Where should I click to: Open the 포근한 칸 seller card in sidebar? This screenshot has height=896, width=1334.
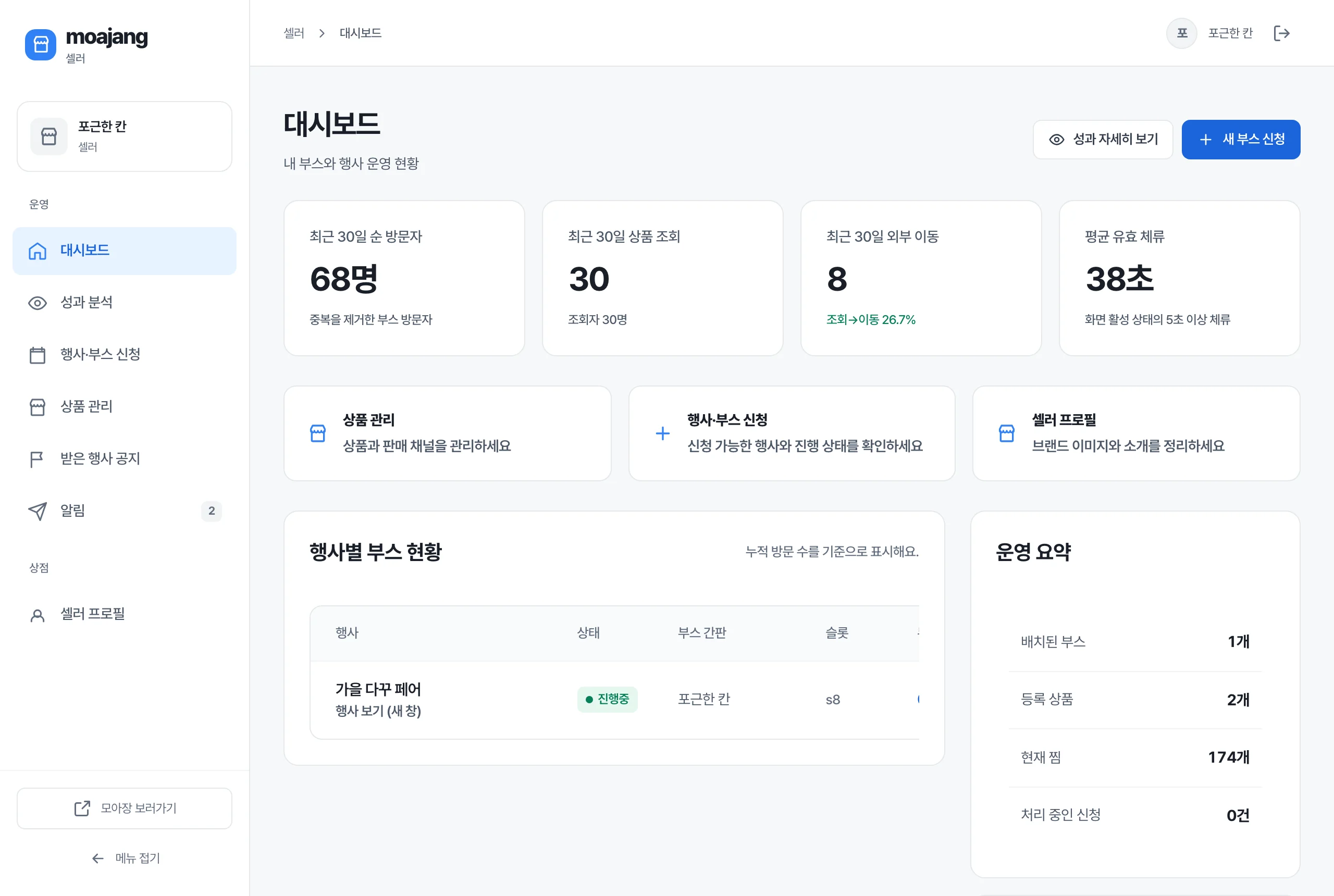click(125, 136)
